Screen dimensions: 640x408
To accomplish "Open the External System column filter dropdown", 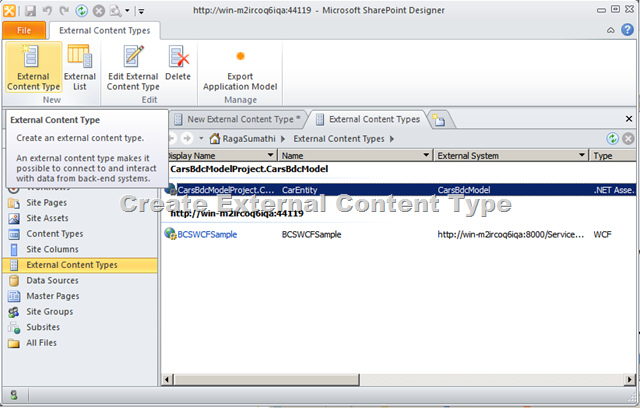I will [582, 155].
